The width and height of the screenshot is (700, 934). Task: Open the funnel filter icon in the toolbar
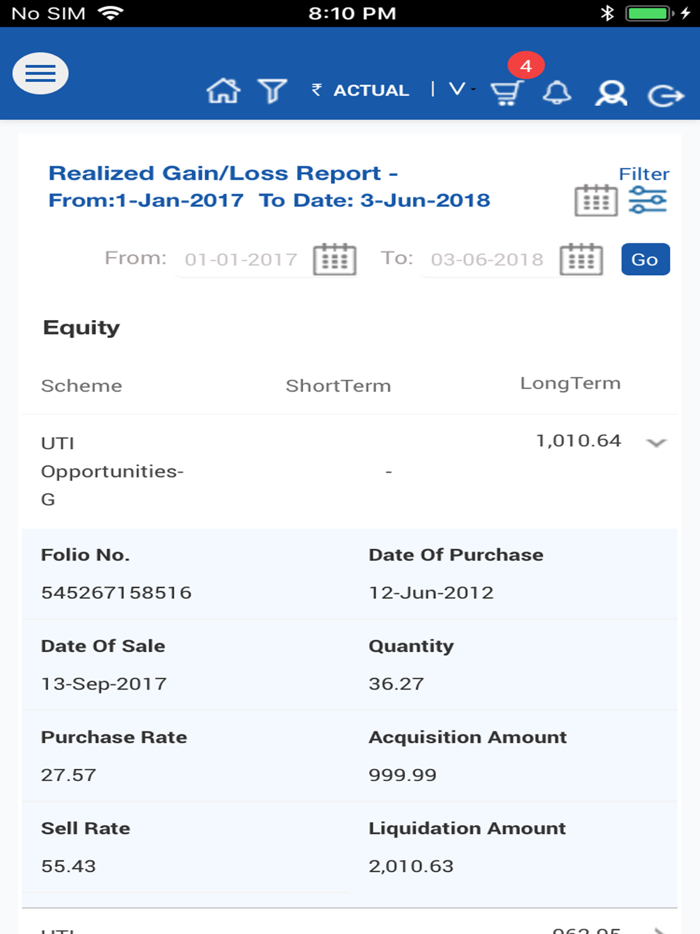(x=270, y=90)
